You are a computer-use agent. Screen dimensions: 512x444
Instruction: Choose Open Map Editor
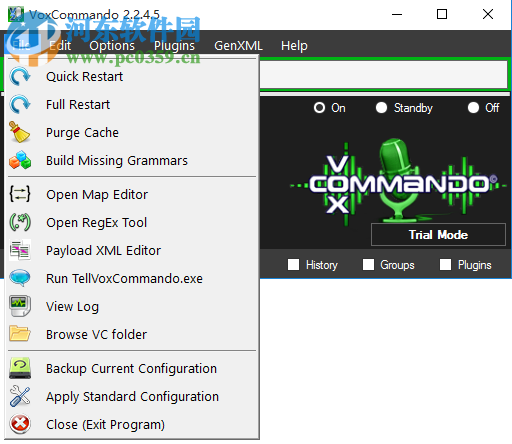[132, 194]
